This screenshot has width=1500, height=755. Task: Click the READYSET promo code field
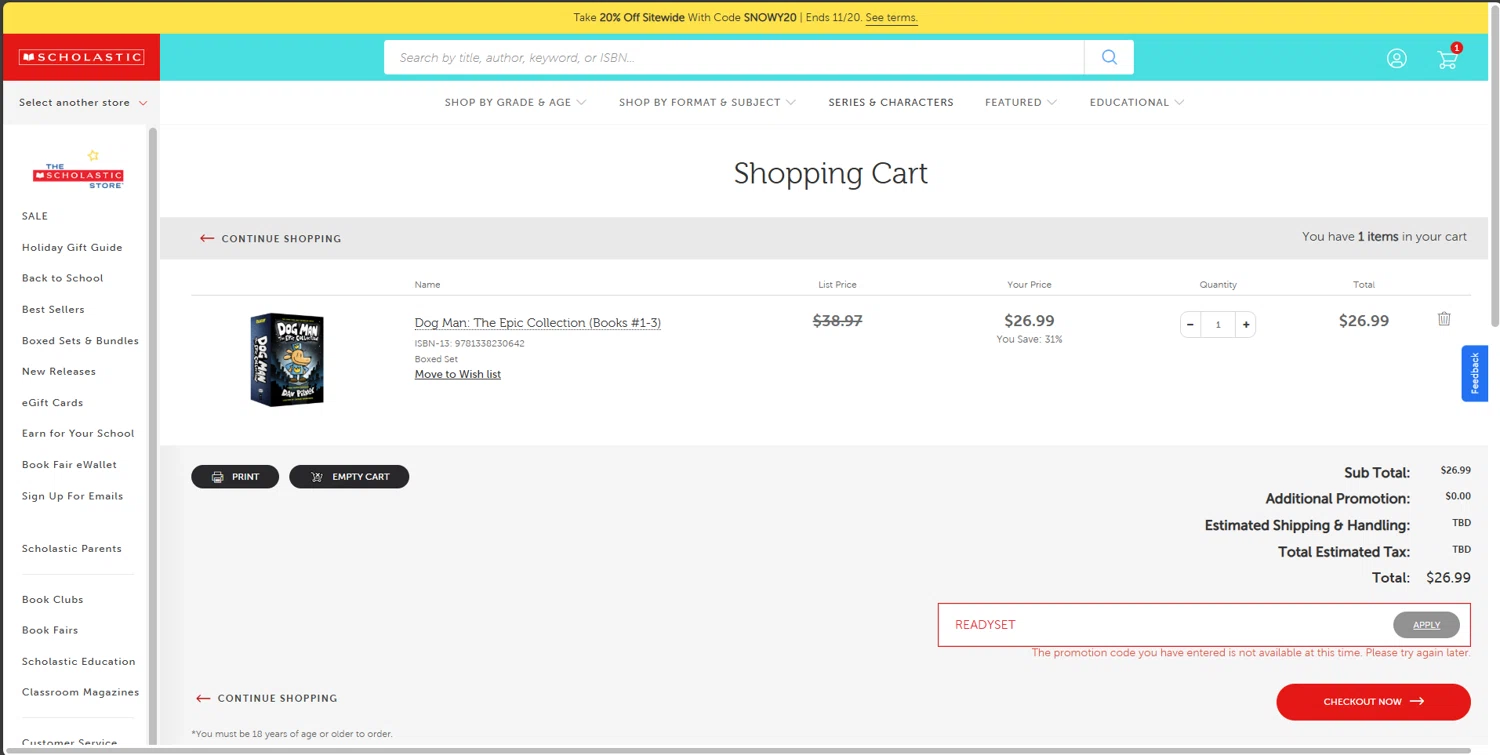coord(1165,625)
